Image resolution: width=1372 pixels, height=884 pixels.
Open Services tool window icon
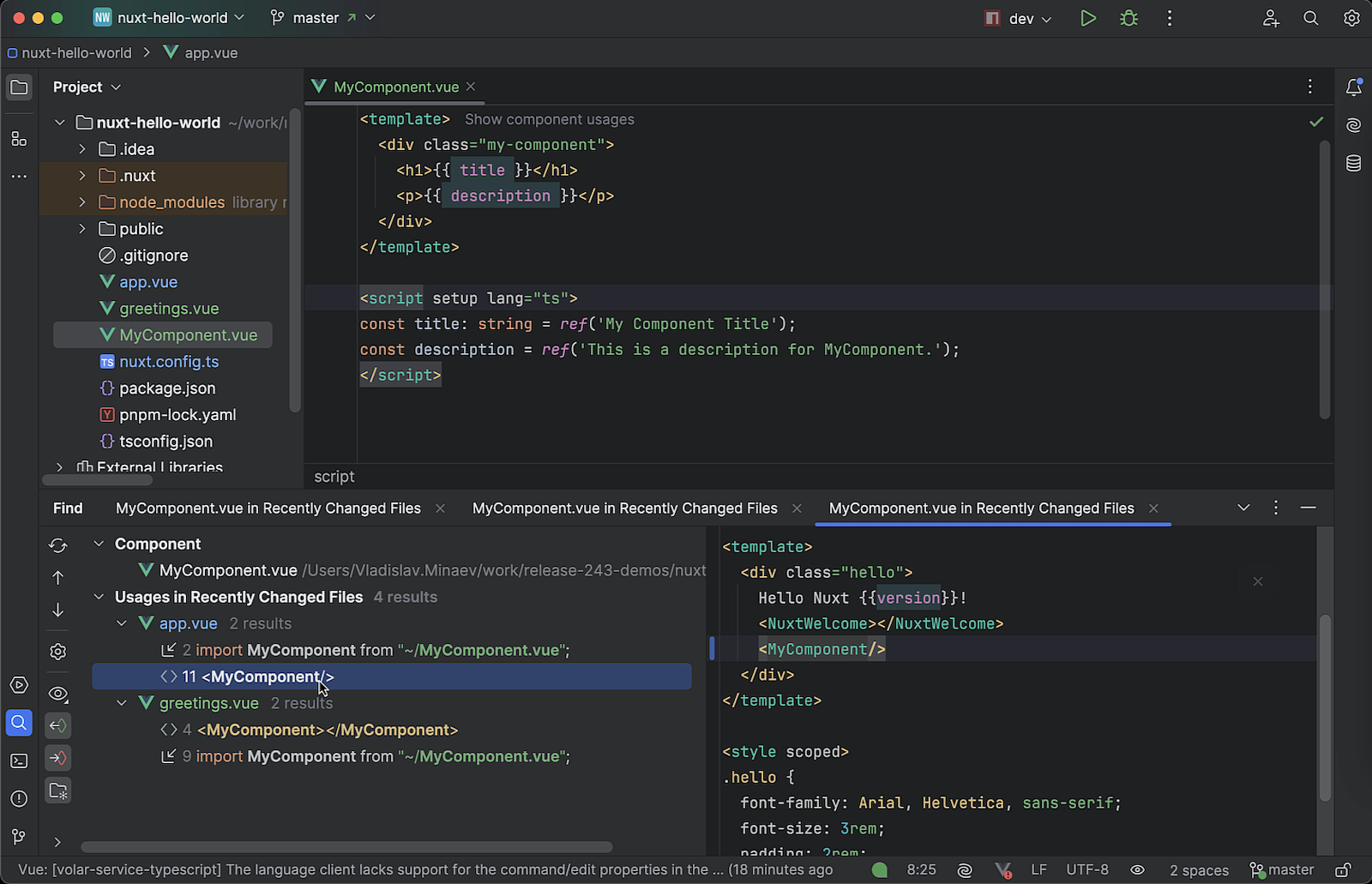(19, 685)
